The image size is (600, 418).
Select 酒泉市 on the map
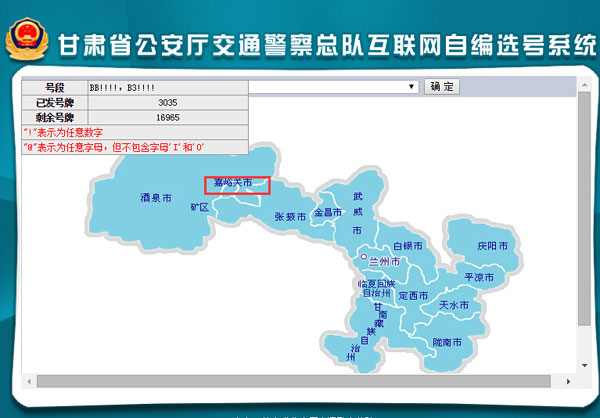[x=156, y=198]
